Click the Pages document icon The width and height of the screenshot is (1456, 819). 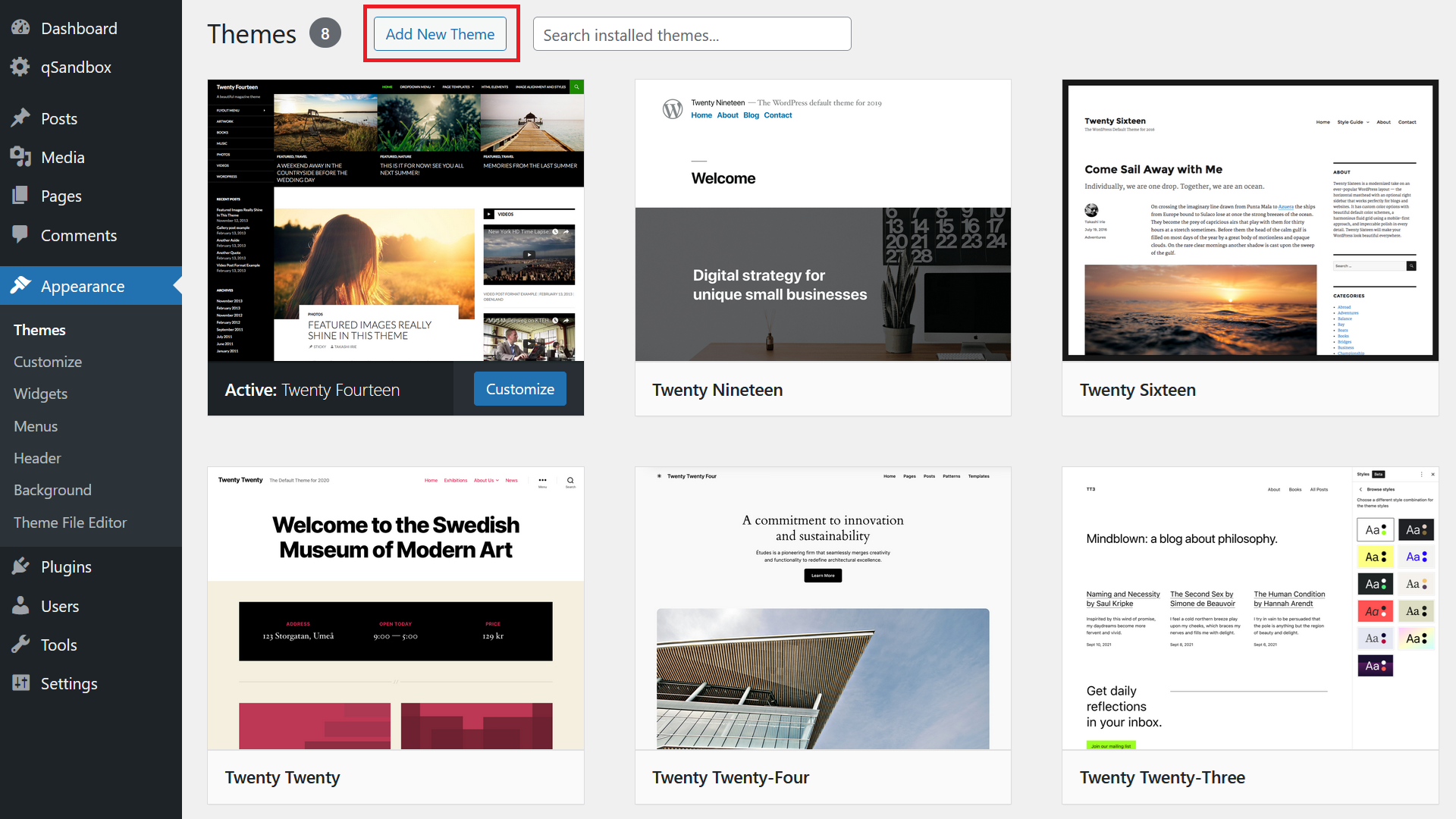pos(20,196)
